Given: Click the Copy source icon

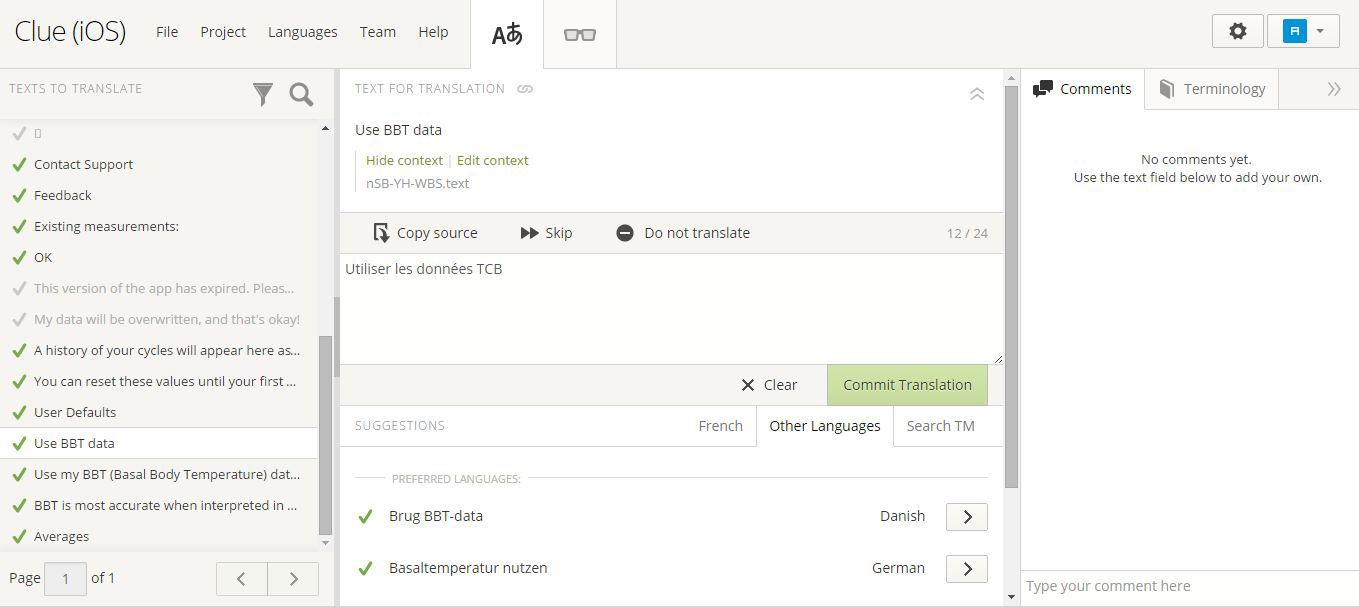Looking at the screenshot, I should (381, 233).
